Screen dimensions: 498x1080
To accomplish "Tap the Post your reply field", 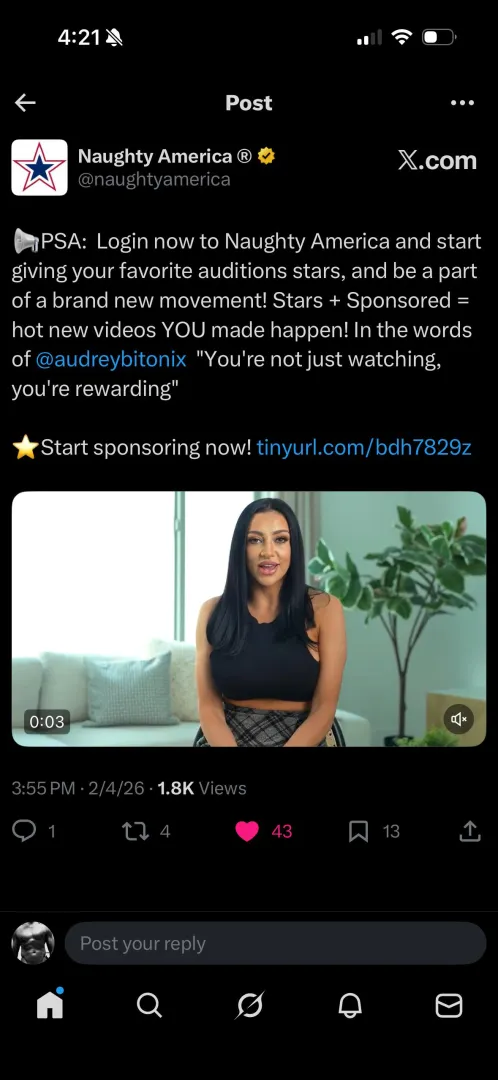I will [x=276, y=943].
